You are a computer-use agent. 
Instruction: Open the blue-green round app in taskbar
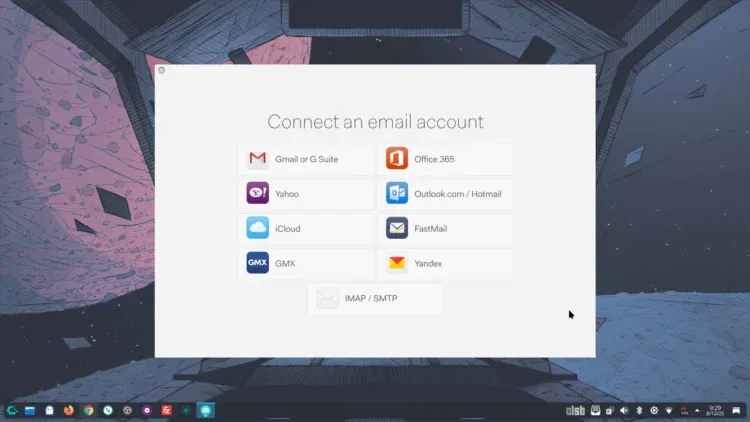pyautogui.click(x=108, y=411)
